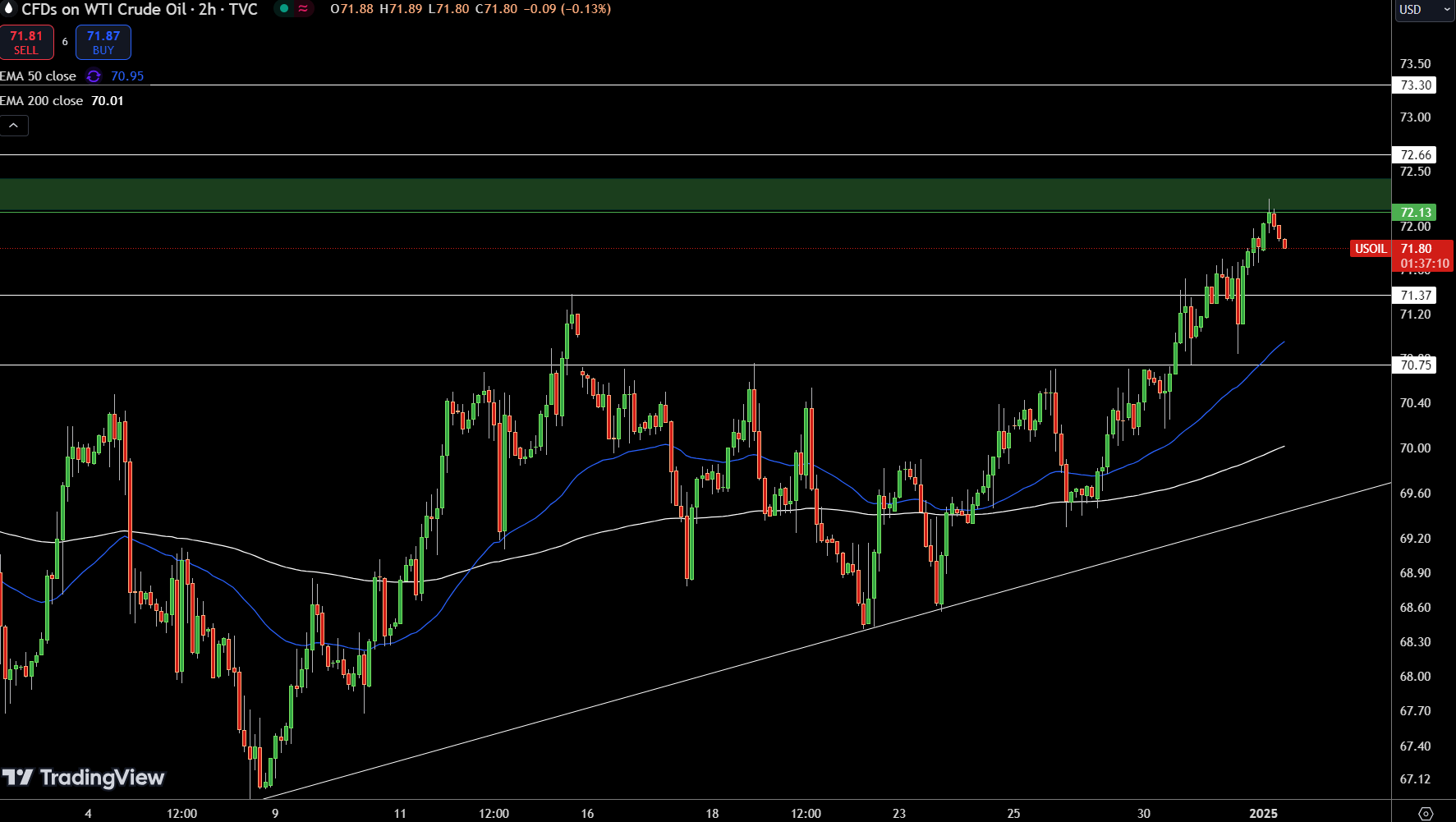Click the symbol logo drop icon in title
This screenshot has height=822, width=1456.
(x=9, y=9)
